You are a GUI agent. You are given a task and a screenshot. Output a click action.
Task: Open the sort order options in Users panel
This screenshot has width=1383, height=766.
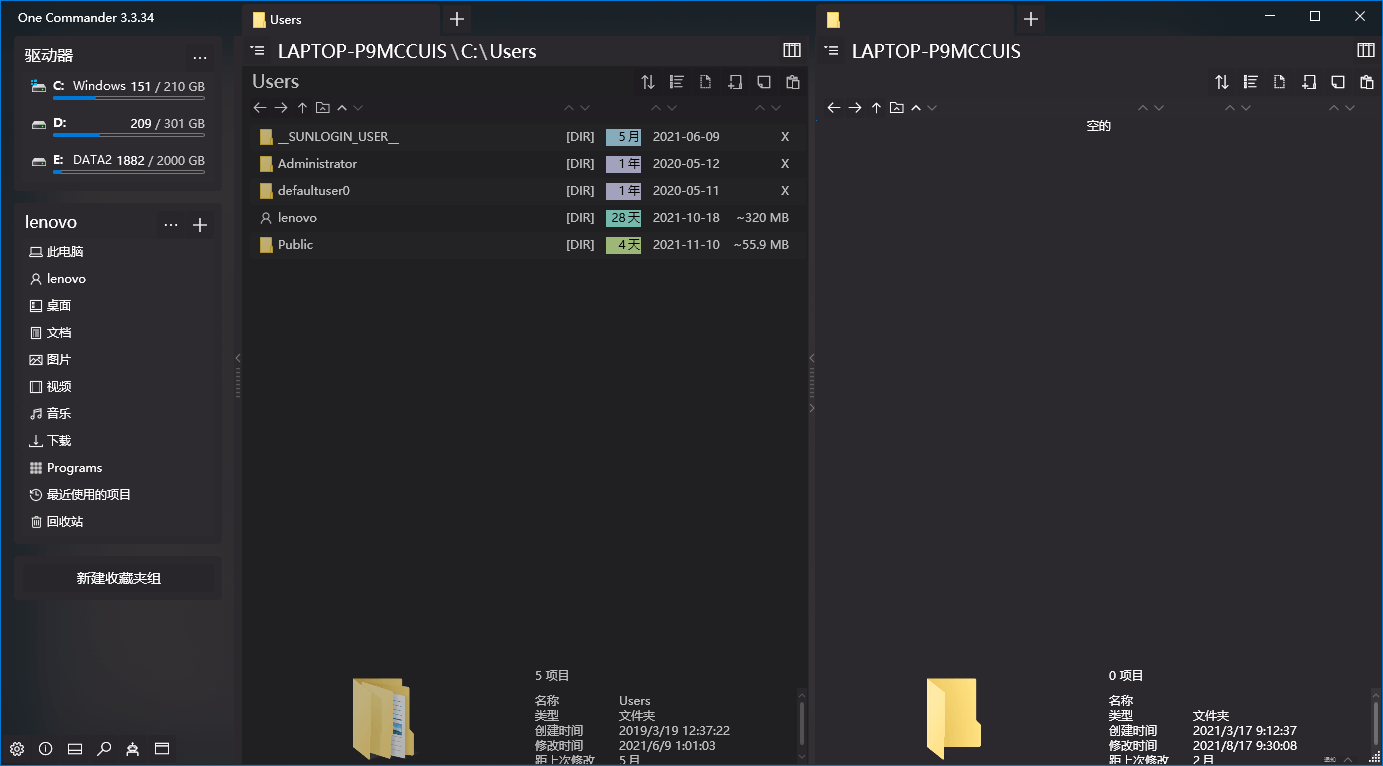click(647, 81)
